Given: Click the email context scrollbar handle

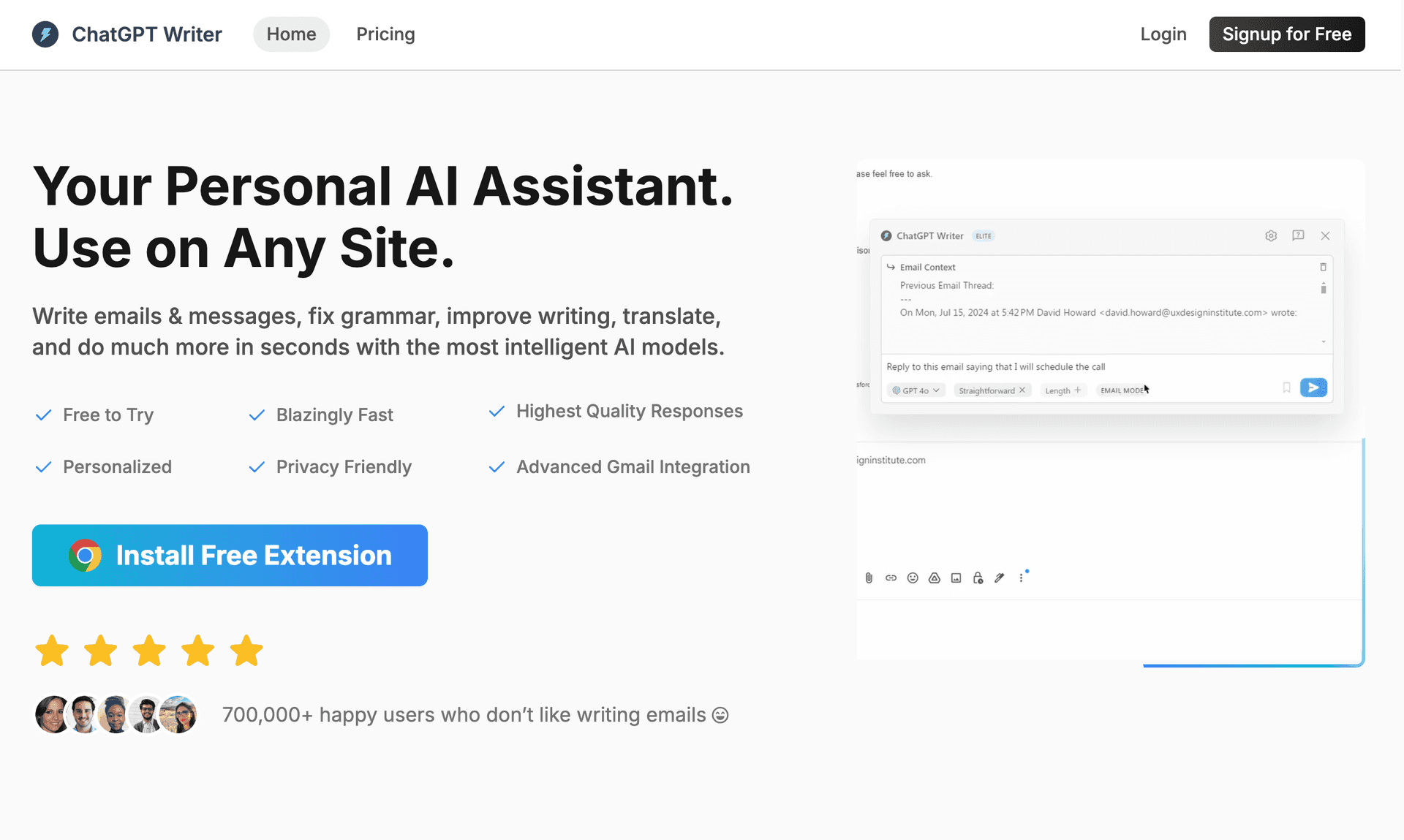Looking at the screenshot, I should pos(1323,288).
